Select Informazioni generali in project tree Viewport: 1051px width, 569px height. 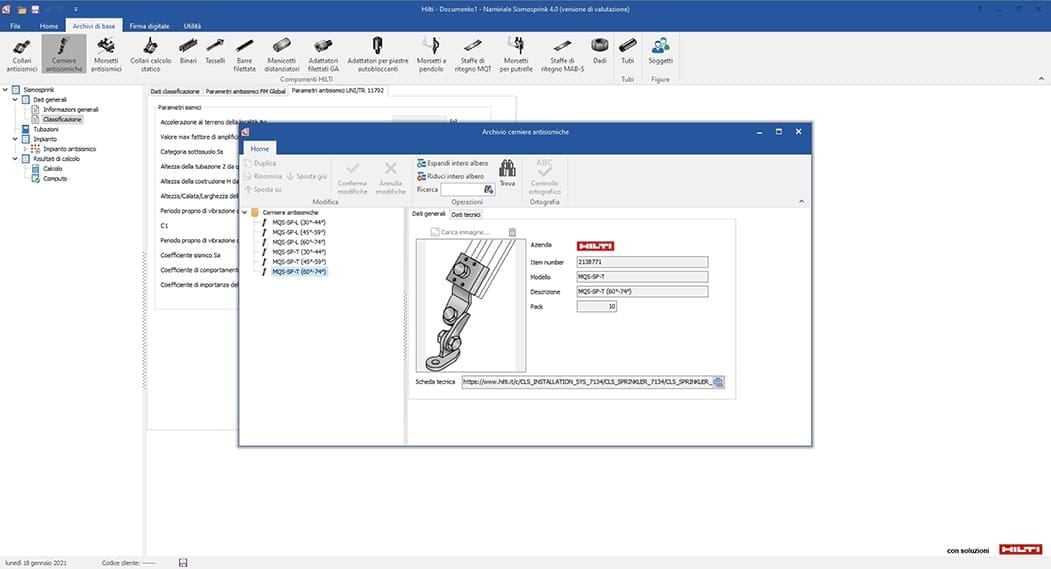pos(70,109)
